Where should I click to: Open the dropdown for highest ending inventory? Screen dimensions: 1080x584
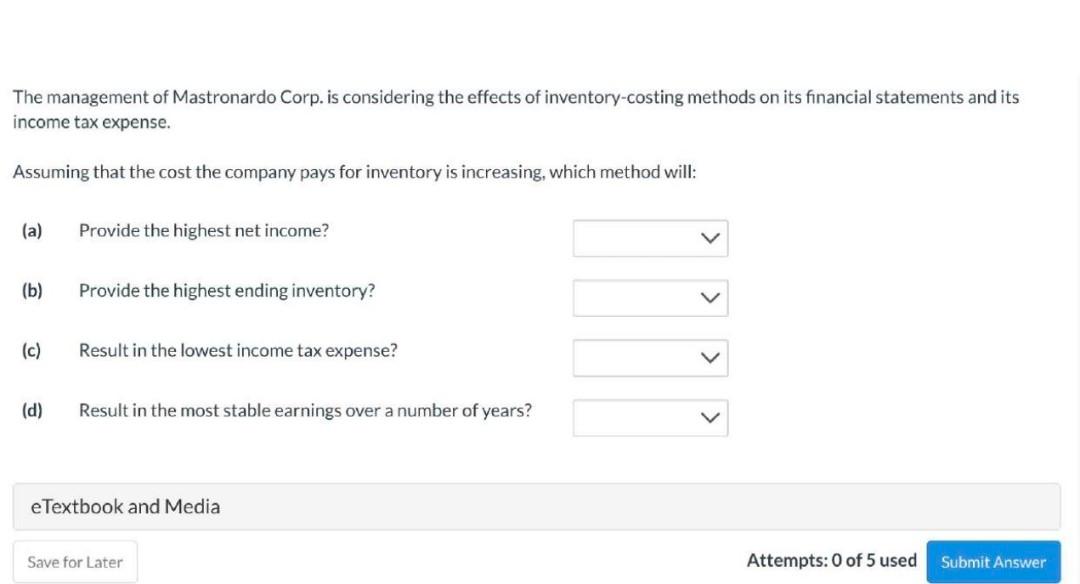[650, 297]
